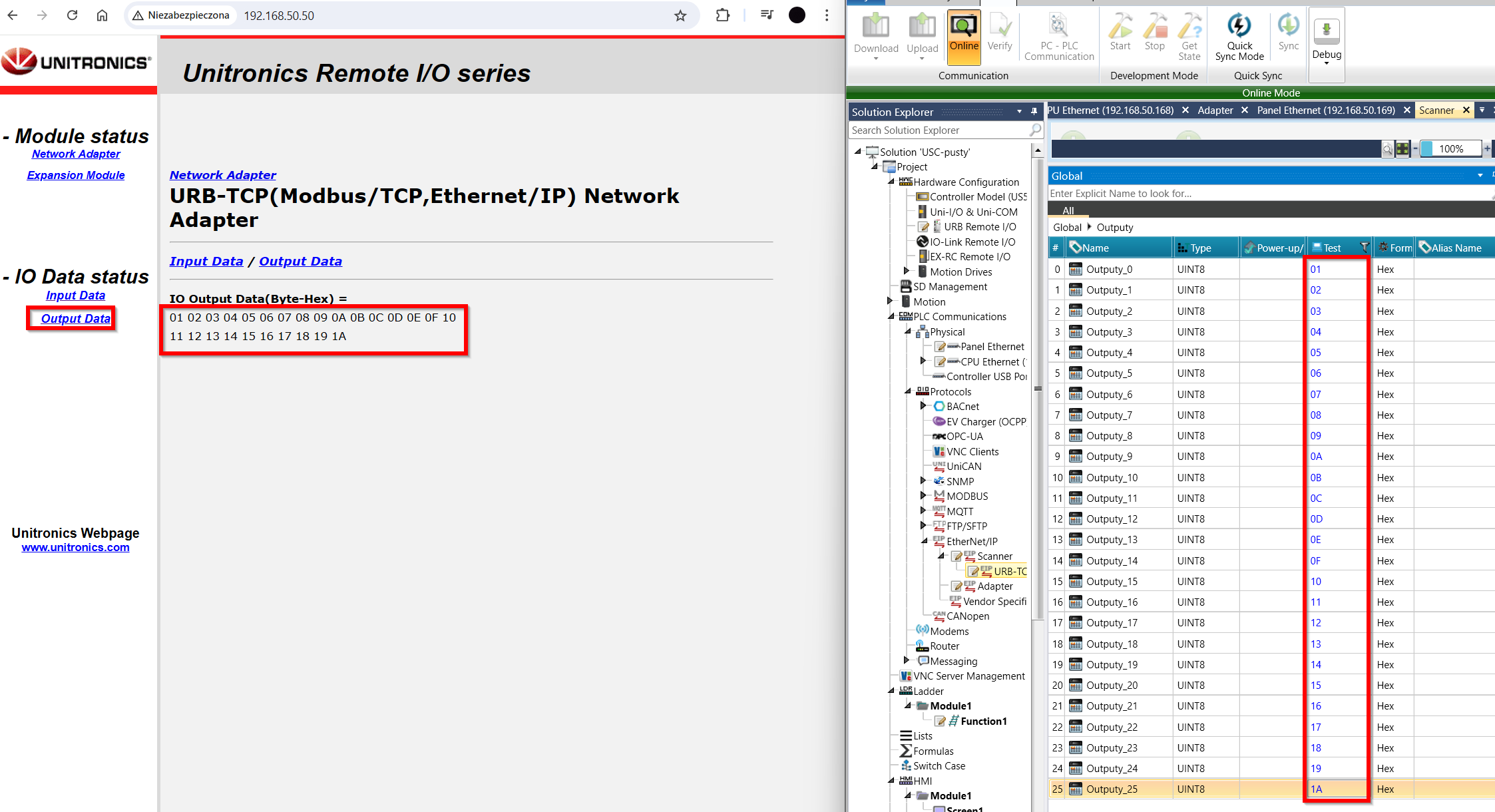Pin the Solution Explorer panel

[1034, 112]
